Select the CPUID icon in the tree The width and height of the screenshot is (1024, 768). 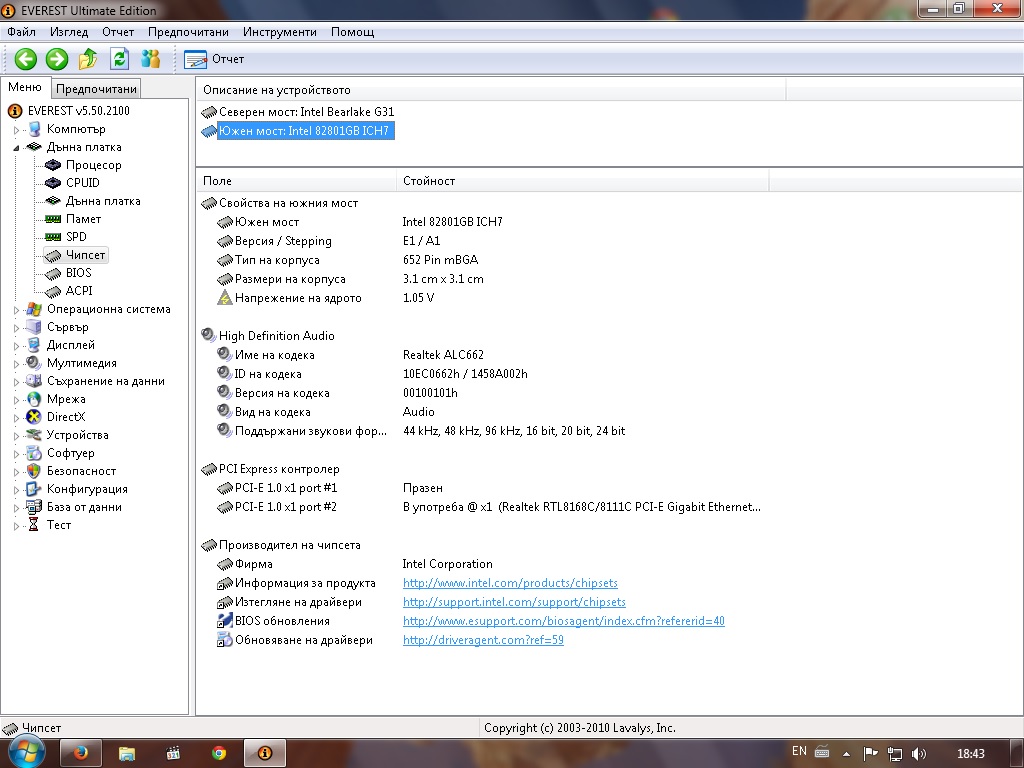pos(53,183)
